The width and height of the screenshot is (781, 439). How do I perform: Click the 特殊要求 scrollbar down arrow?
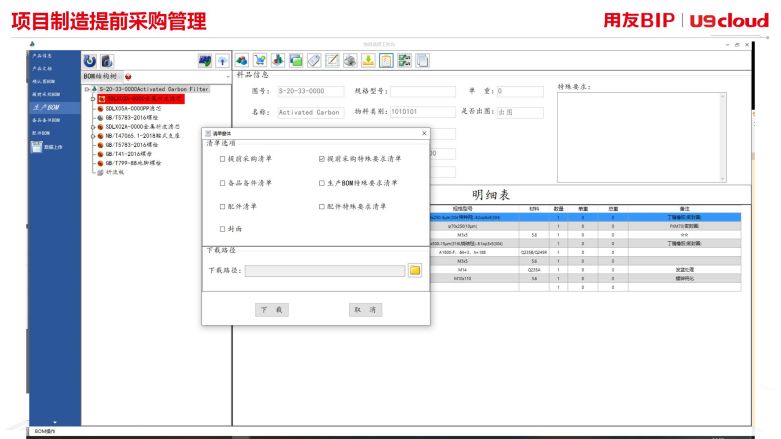pyautogui.click(x=723, y=178)
